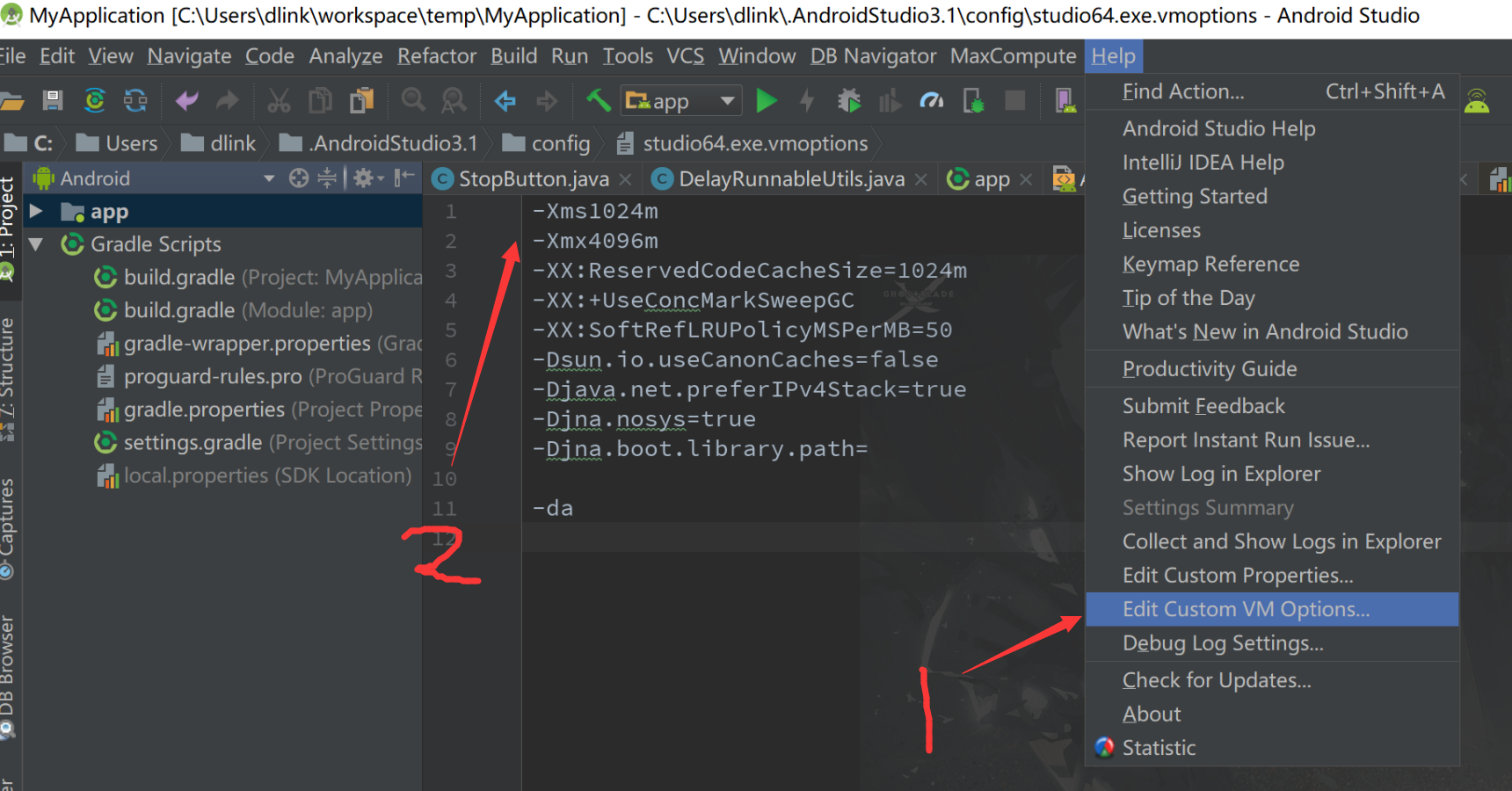Click the Synchronize refresh arrows icon
This screenshot has height=791, width=1512.
click(135, 101)
